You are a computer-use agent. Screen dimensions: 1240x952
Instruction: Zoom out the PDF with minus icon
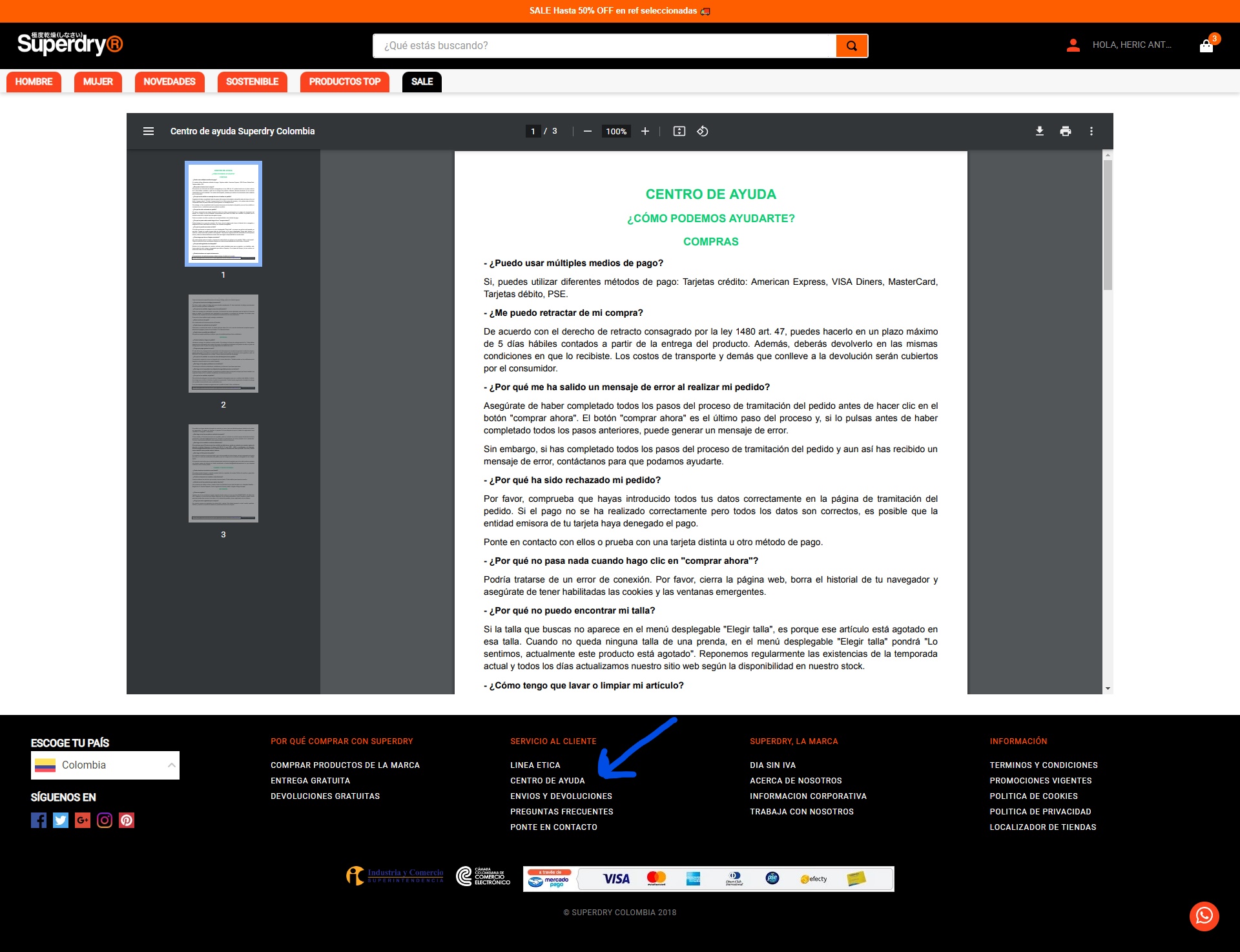click(588, 131)
